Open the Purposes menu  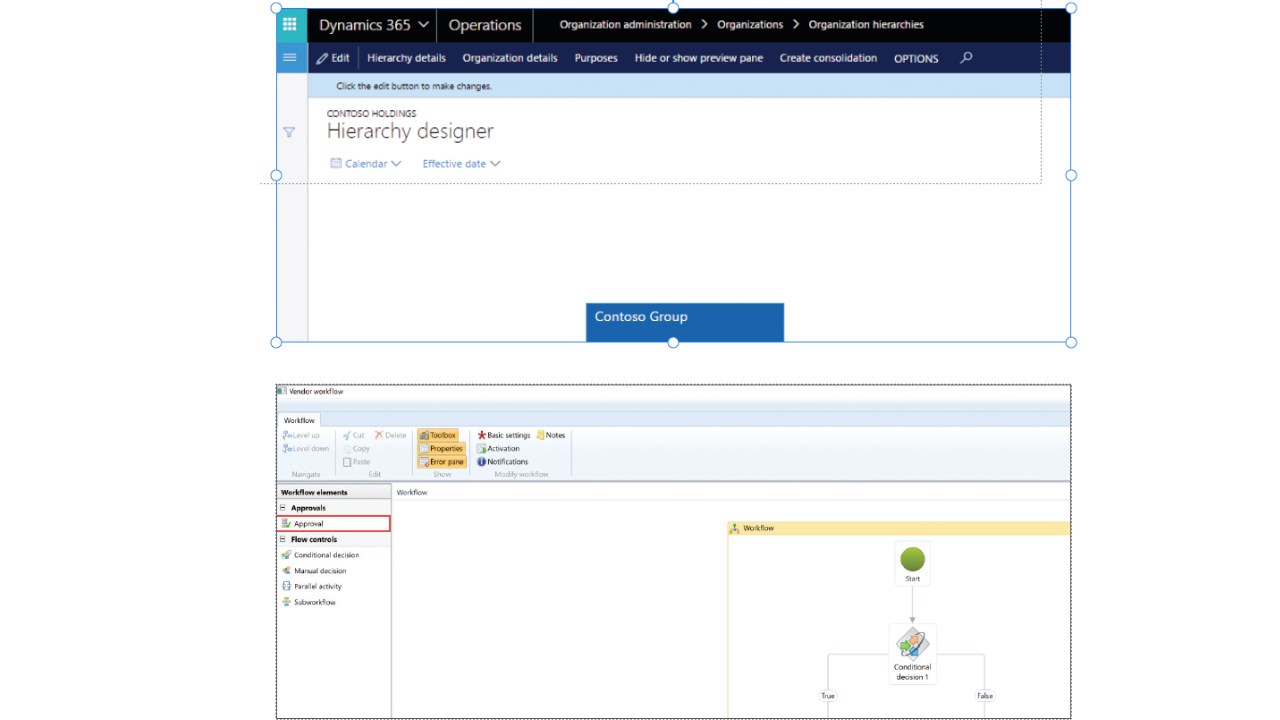click(x=596, y=58)
